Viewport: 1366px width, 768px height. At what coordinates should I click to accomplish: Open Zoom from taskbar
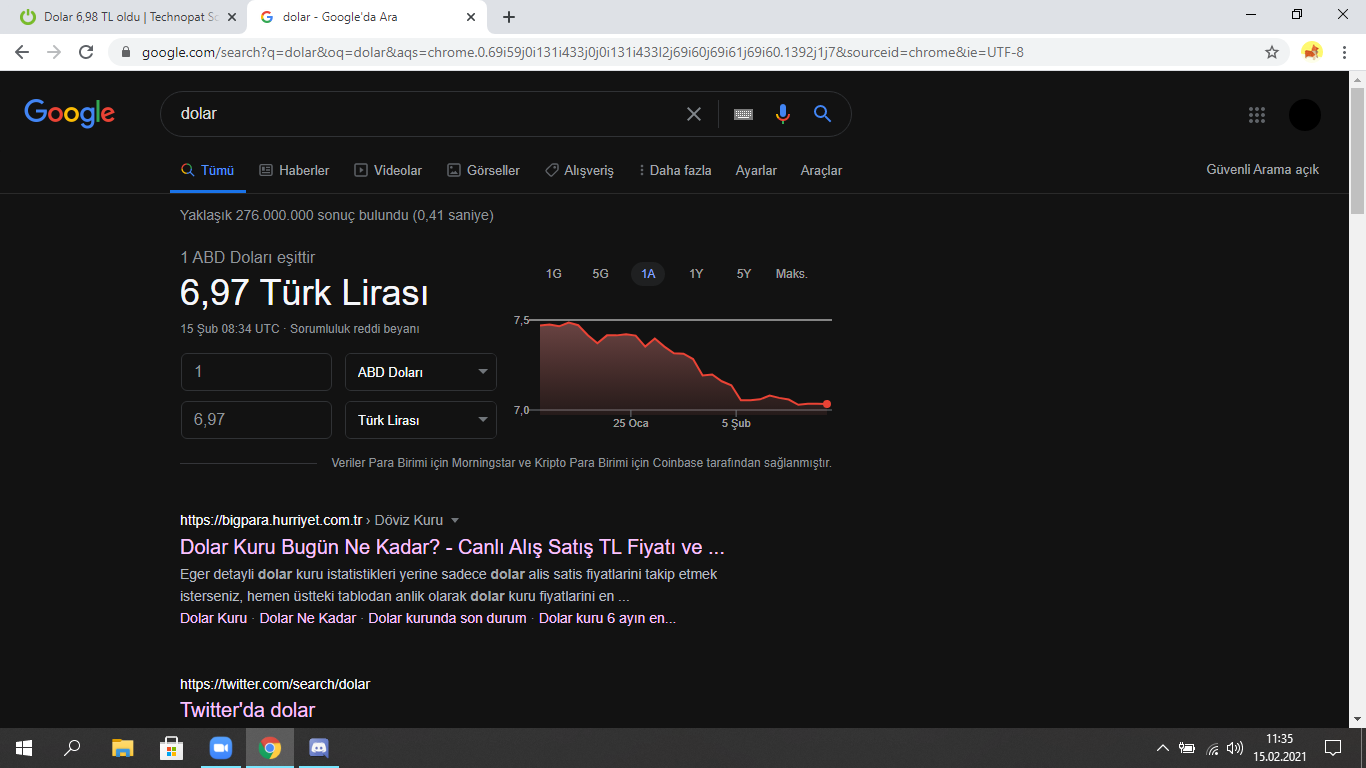coord(220,748)
